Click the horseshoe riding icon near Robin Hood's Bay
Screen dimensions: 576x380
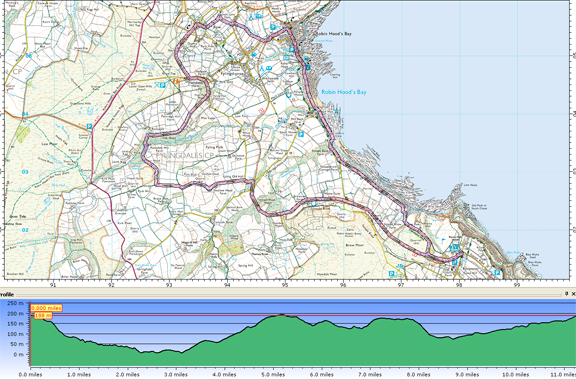coord(289,95)
